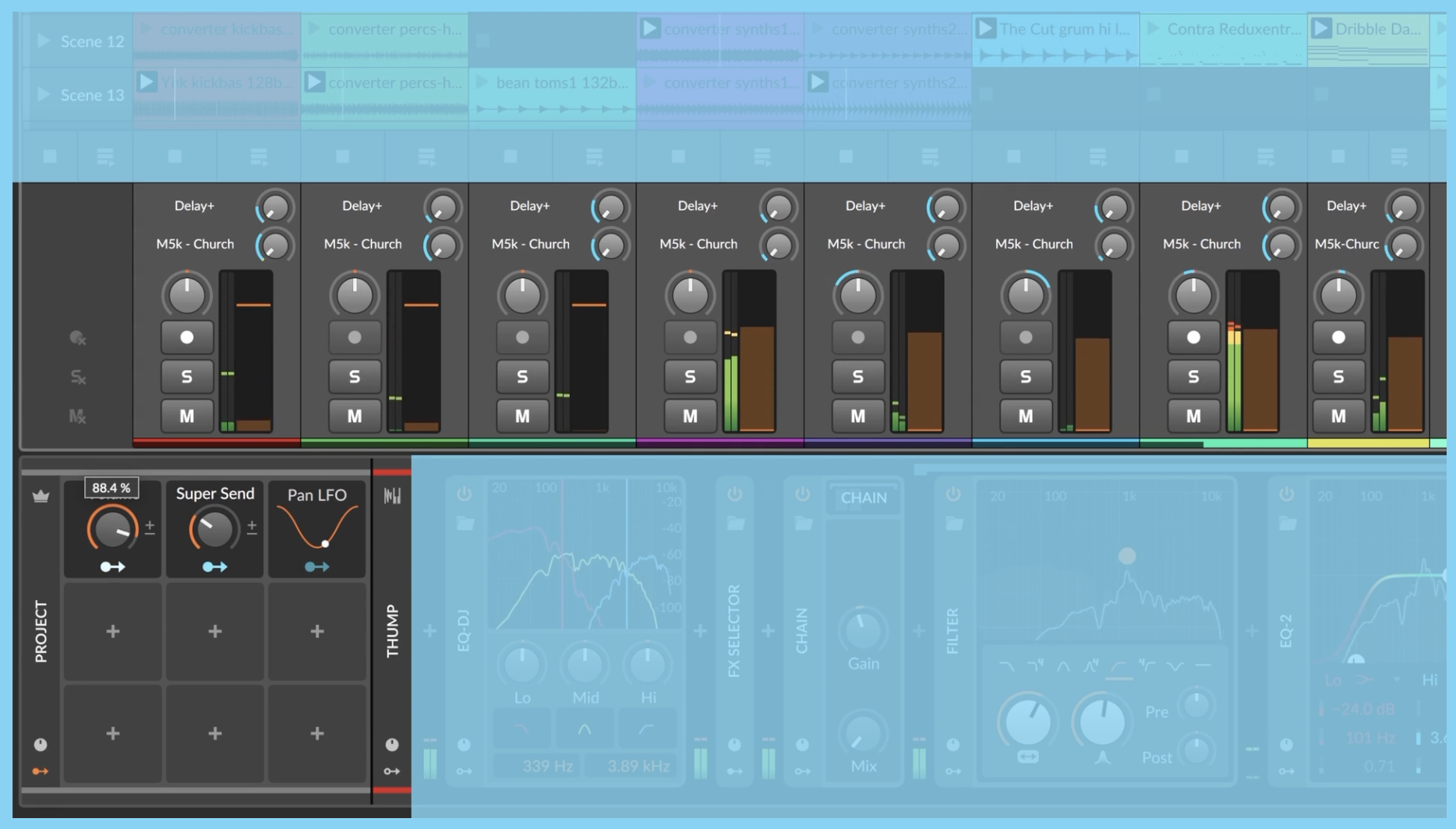Click the clear-all-solo Sx icon
This screenshot has height=829, width=1456.
(x=77, y=377)
